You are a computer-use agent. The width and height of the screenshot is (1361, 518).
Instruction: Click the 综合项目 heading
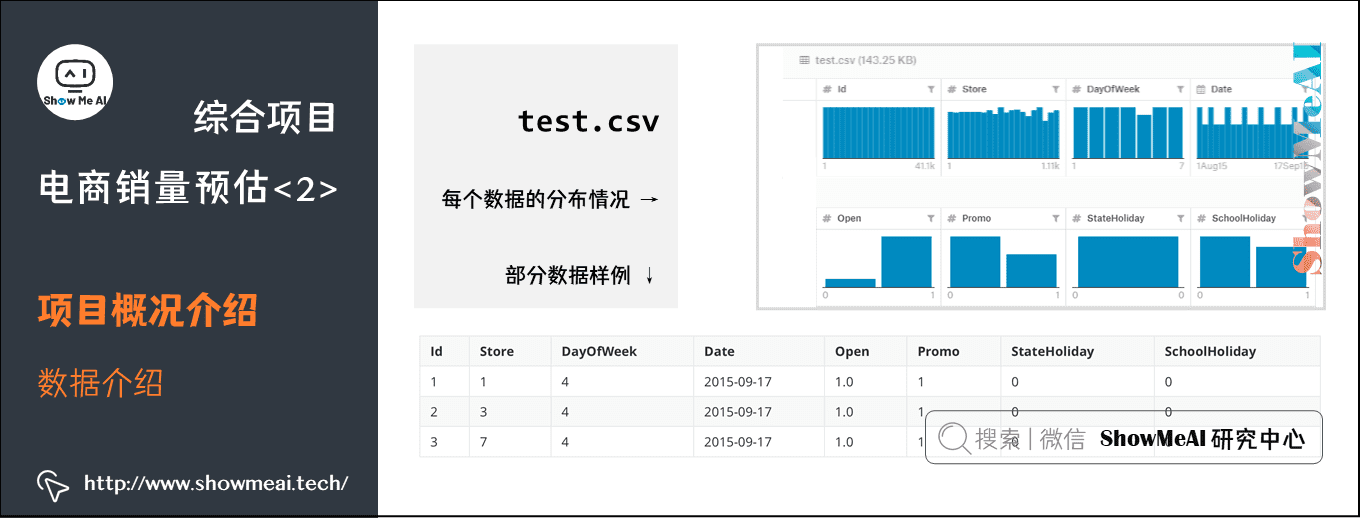point(265,119)
